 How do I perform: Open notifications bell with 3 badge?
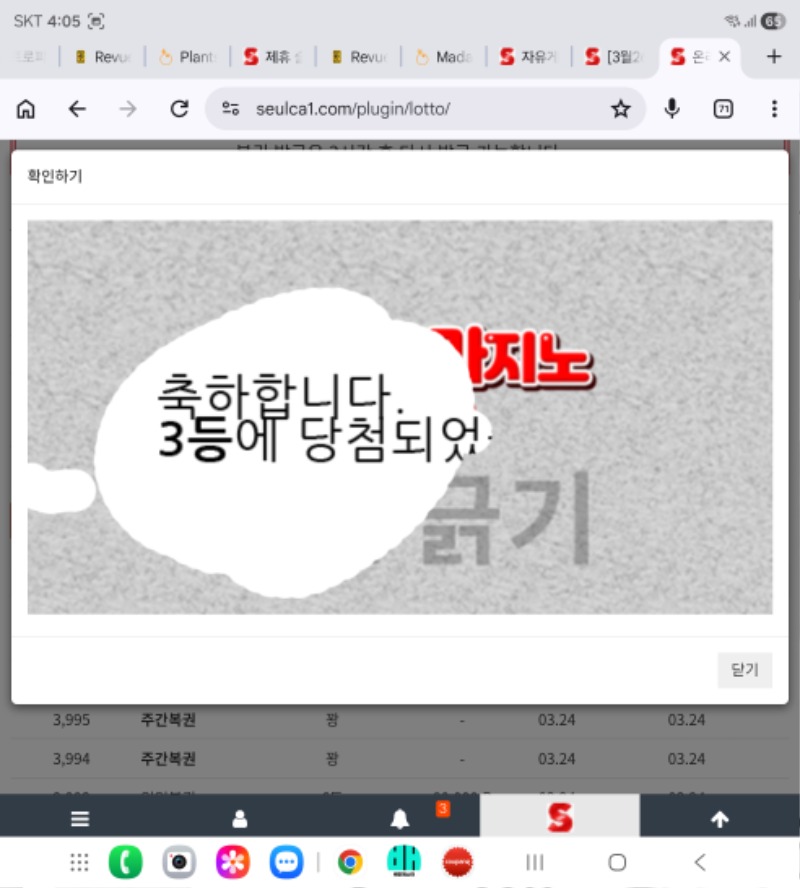[x=400, y=819]
